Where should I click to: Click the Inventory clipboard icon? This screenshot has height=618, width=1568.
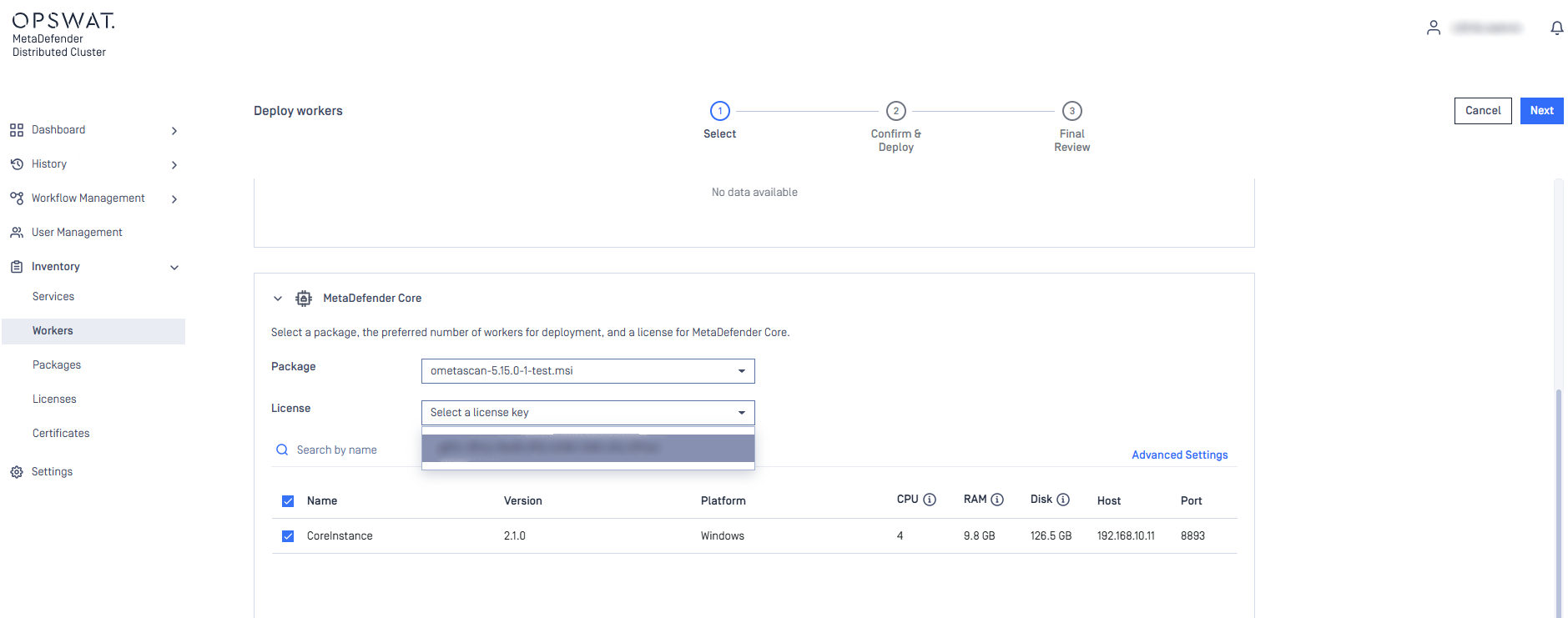pyautogui.click(x=17, y=267)
